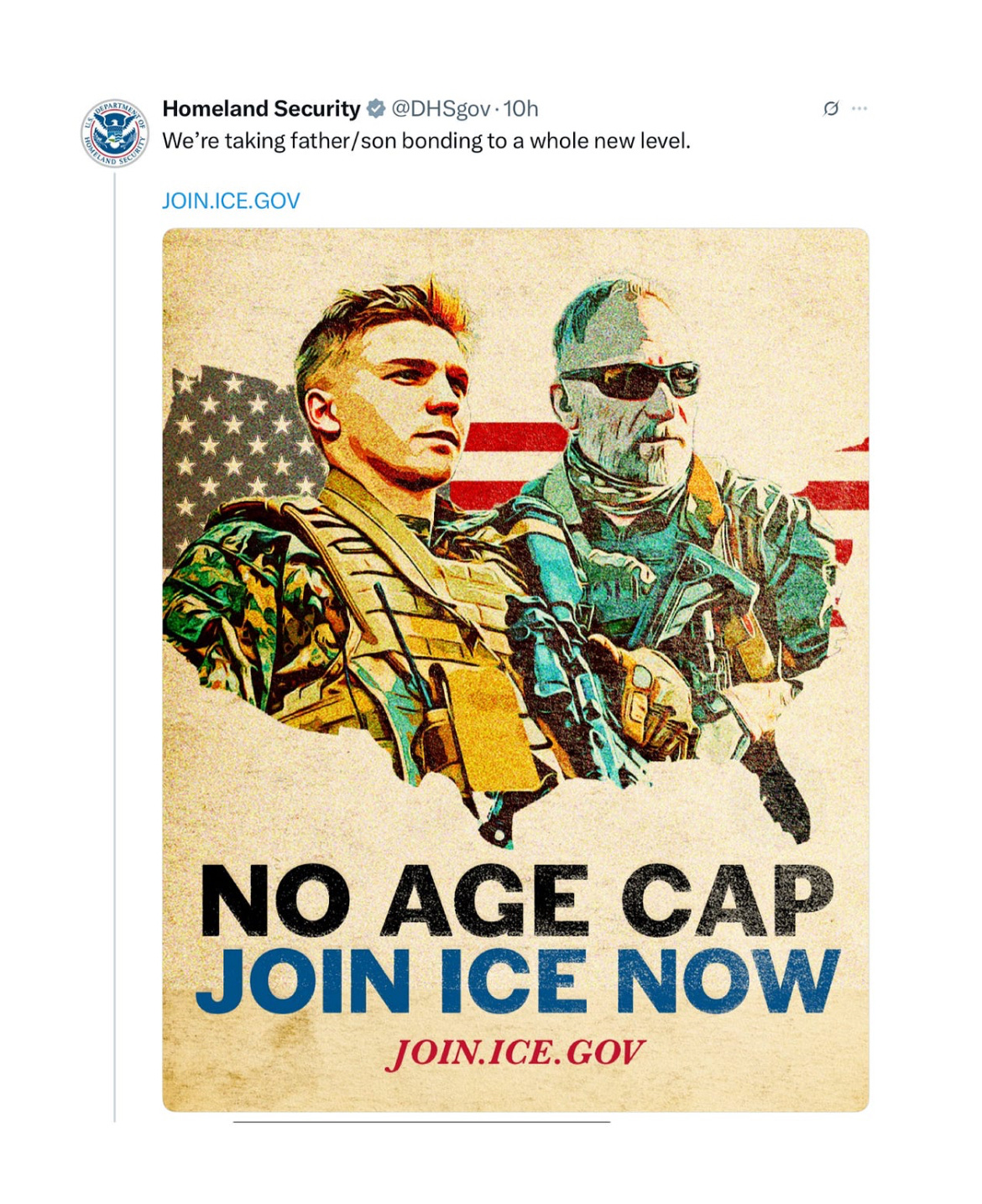Open the @DHSgov handle
The image size is (982, 1204).
[x=441, y=109]
